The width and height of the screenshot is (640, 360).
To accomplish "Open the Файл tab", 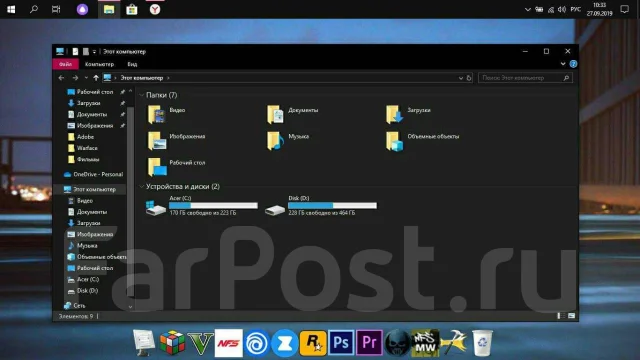I will click(65, 64).
